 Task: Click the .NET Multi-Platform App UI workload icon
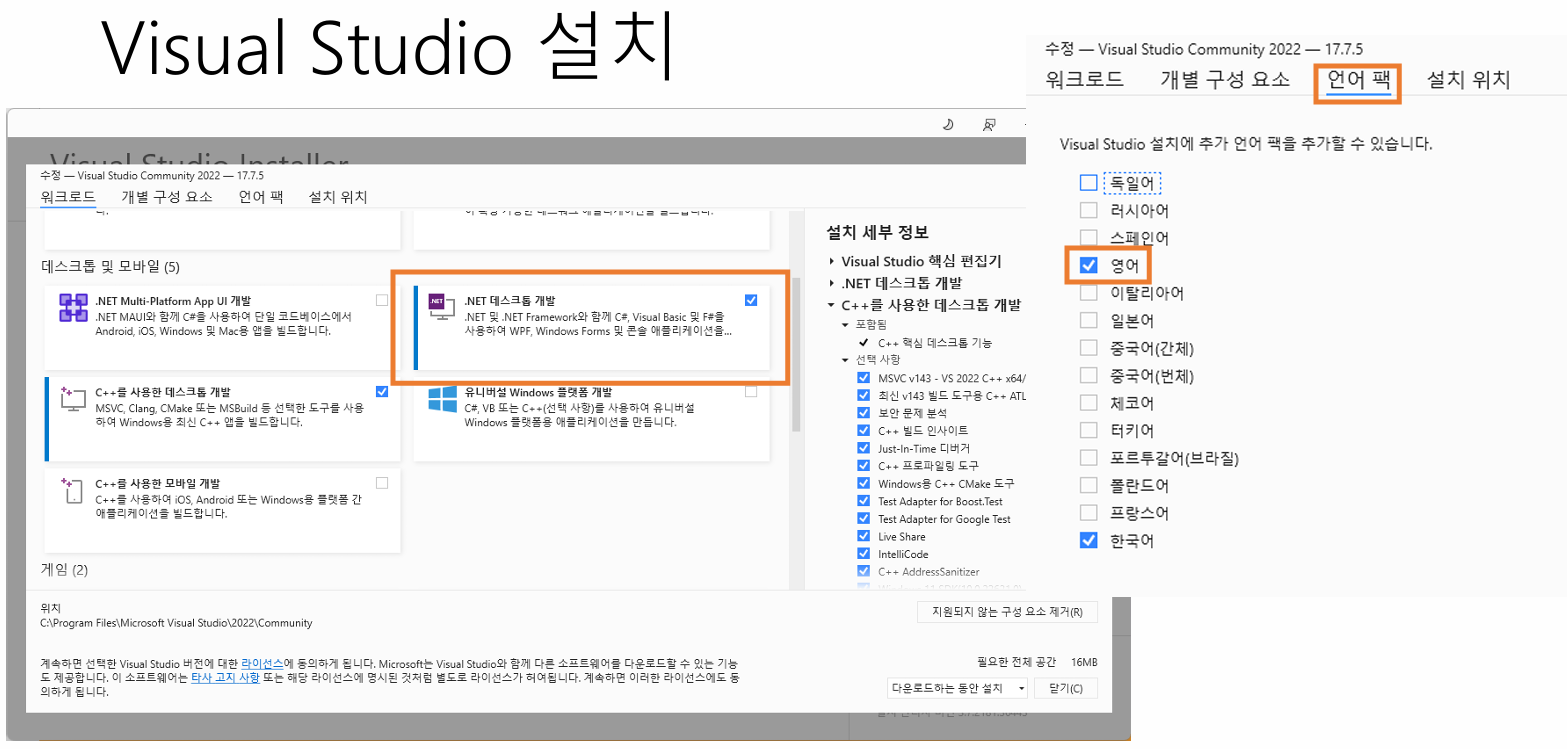click(x=74, y=308)
